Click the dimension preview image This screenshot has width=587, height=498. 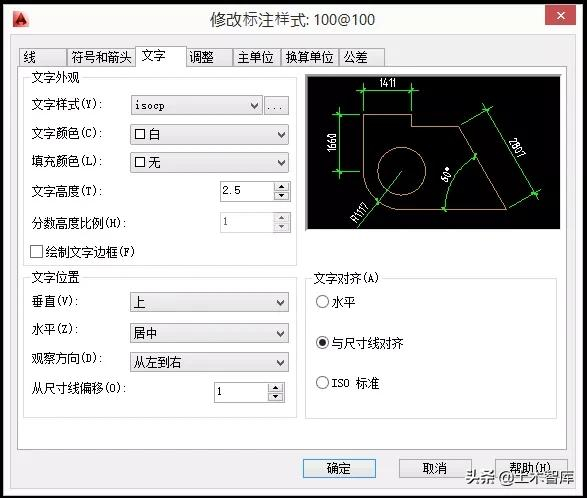433,152
